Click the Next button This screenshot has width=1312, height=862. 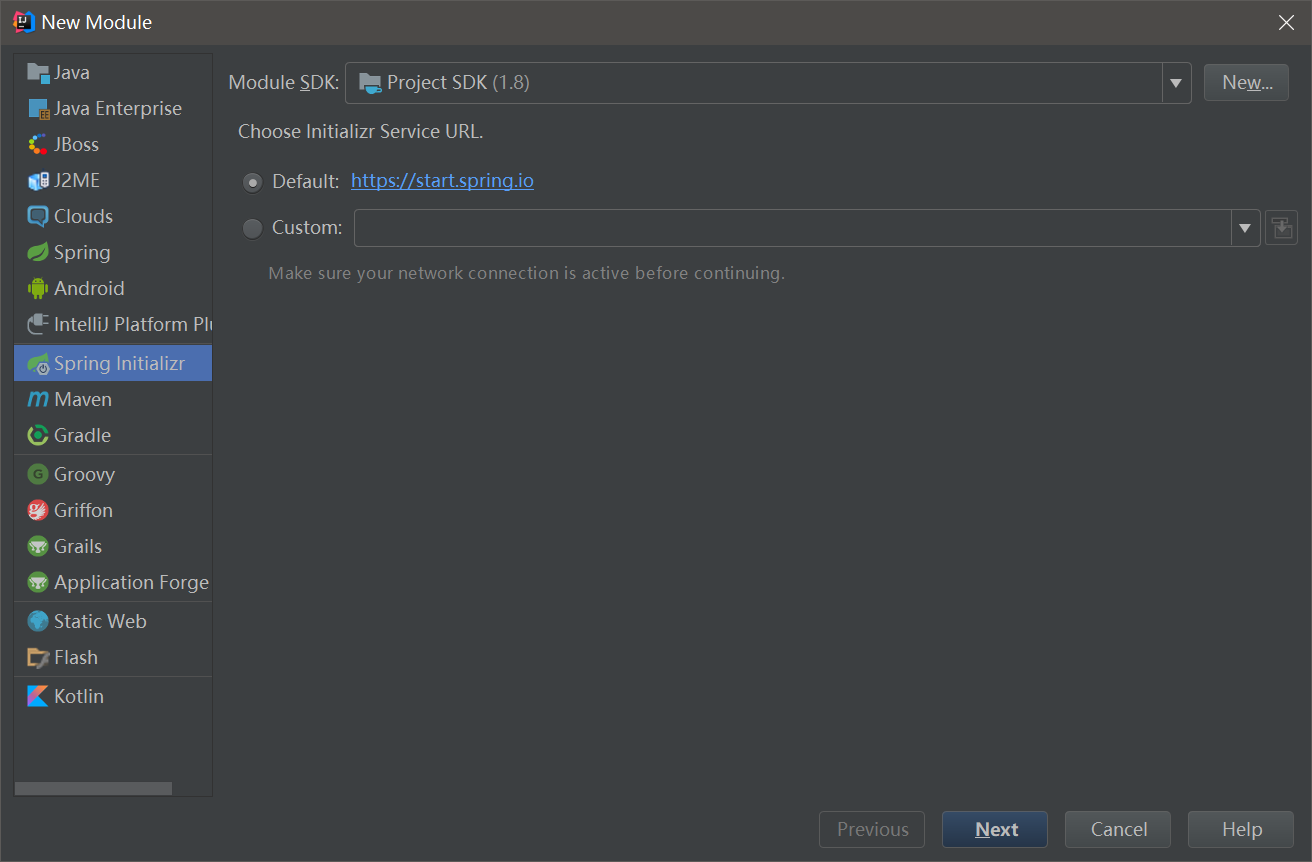click(995, 830)
